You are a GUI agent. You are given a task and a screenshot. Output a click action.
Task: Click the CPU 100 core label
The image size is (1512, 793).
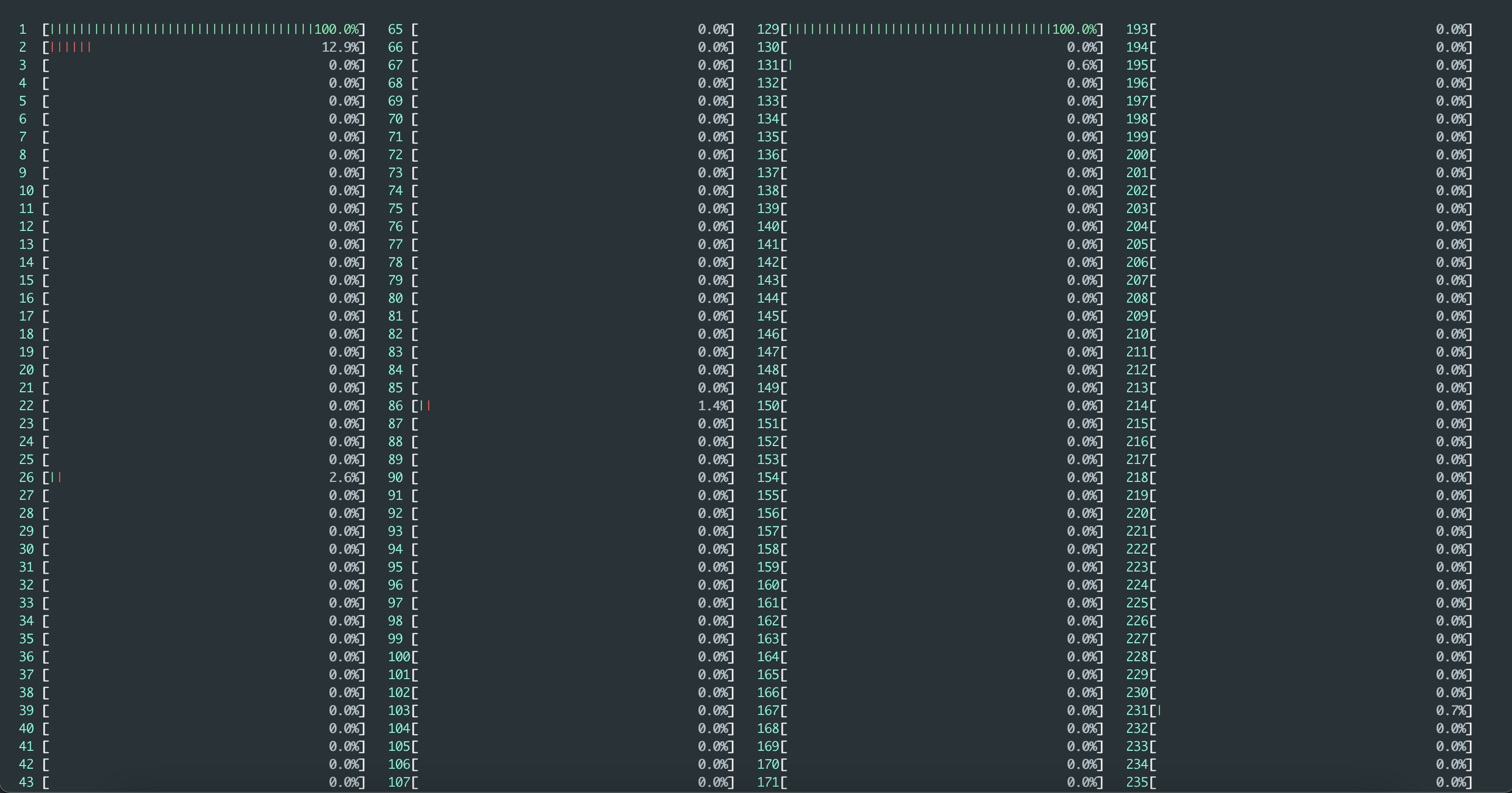click(x=399, y=657)
